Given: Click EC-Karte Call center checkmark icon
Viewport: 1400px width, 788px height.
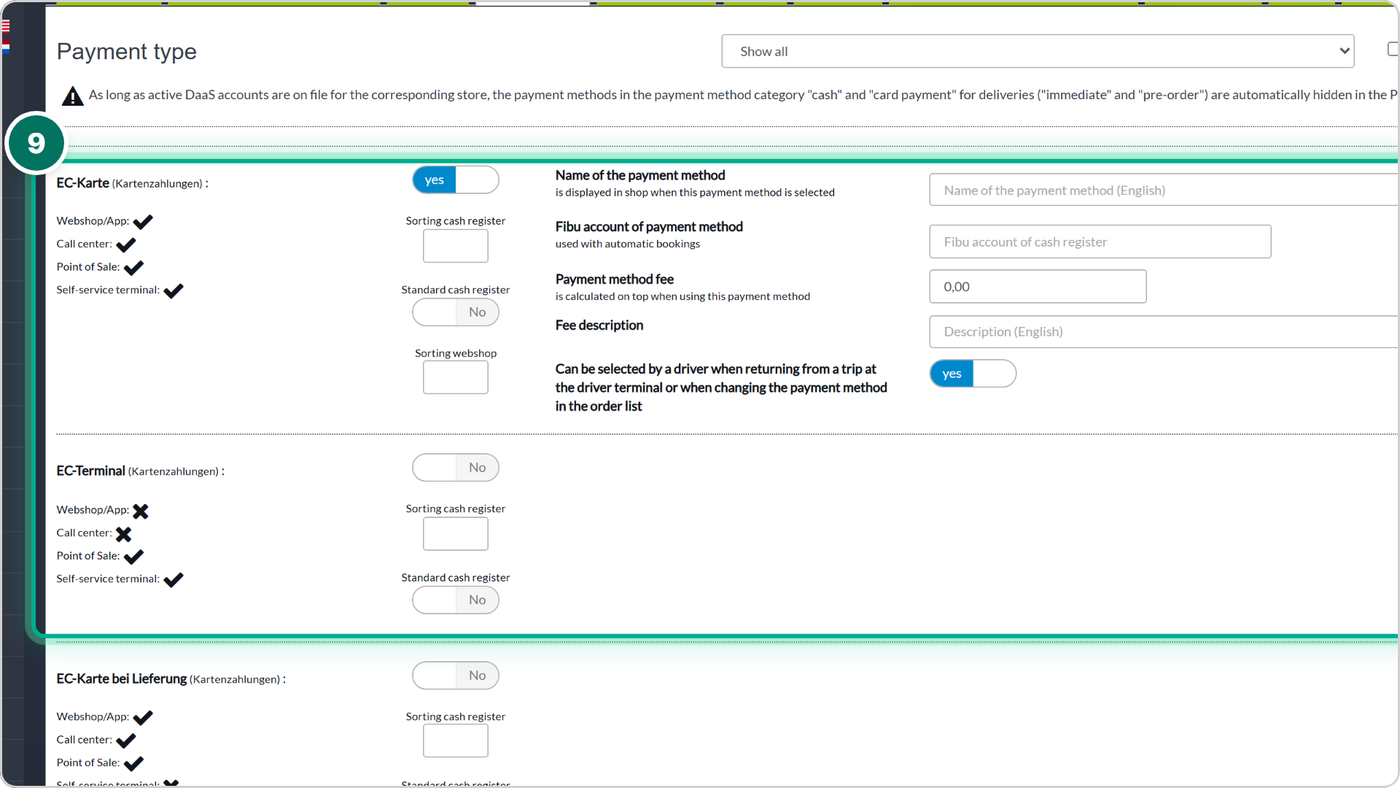Looking at the screenshot, I should tap(126, 244).
